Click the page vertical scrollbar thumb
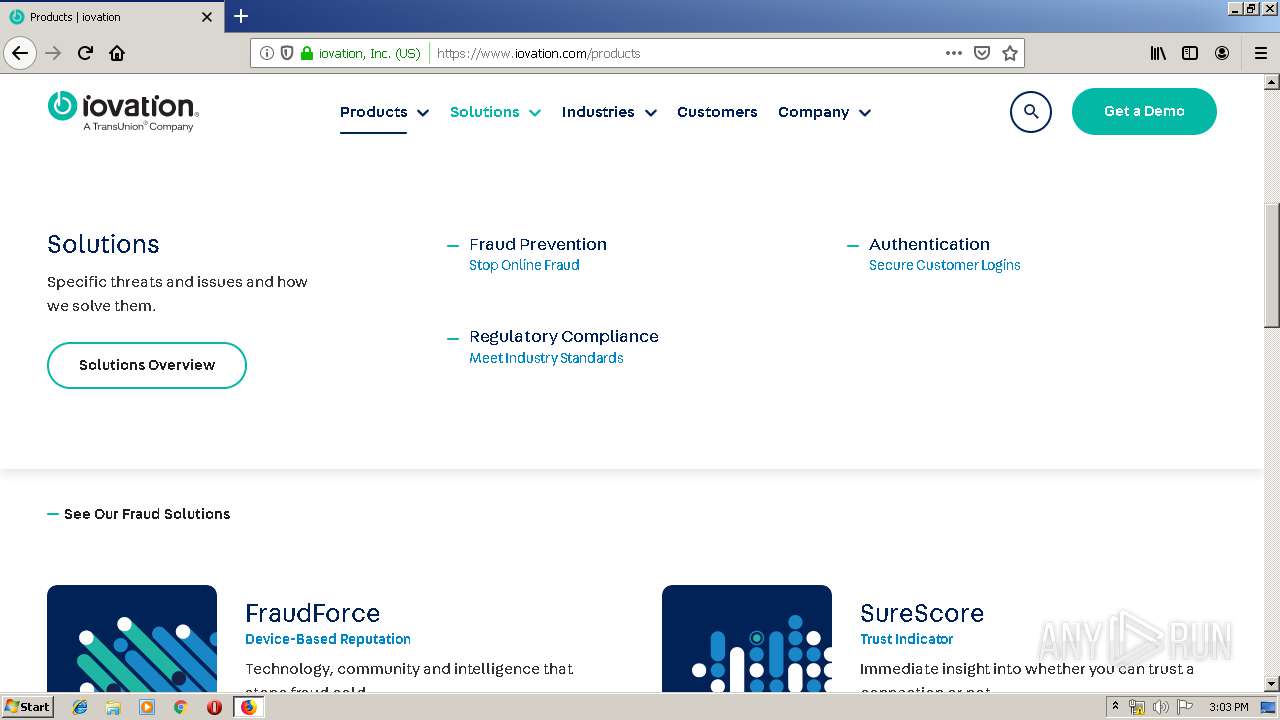 [1271, 265]
